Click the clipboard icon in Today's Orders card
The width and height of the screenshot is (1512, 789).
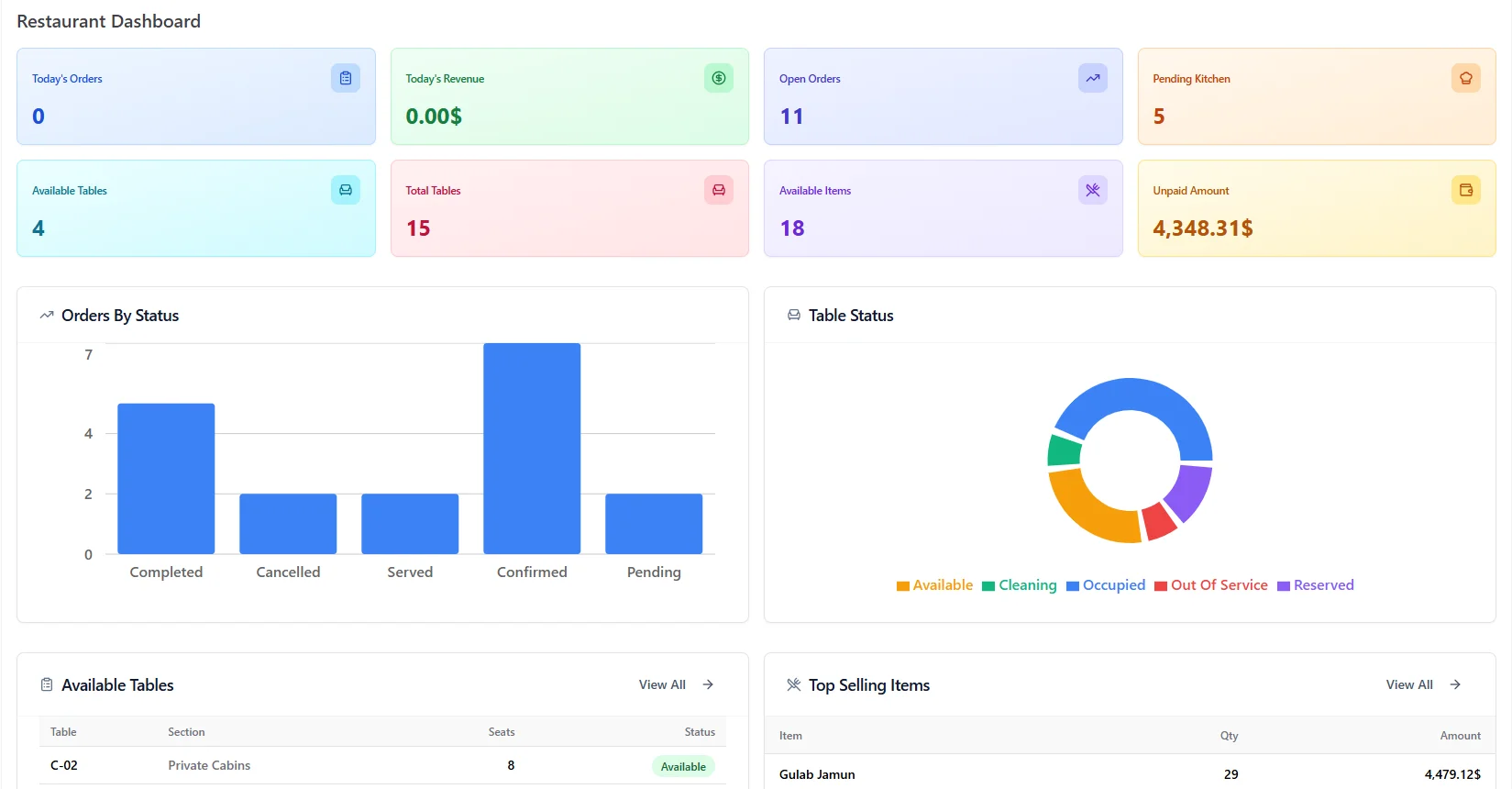click(x=346, y=78)
